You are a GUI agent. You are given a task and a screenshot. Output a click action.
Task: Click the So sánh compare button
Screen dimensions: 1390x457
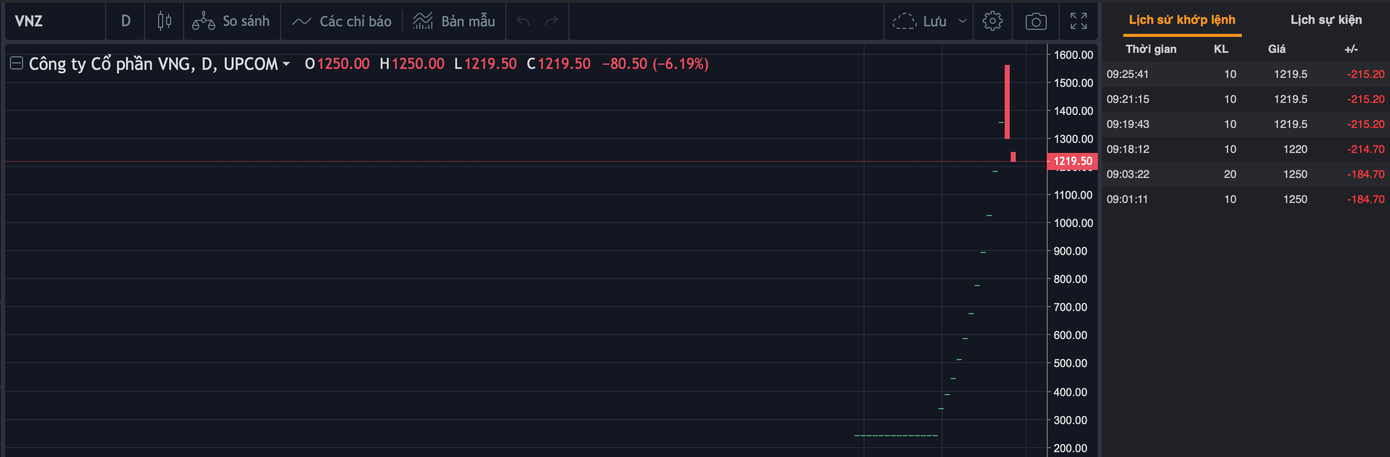click(x=231, y=21)
